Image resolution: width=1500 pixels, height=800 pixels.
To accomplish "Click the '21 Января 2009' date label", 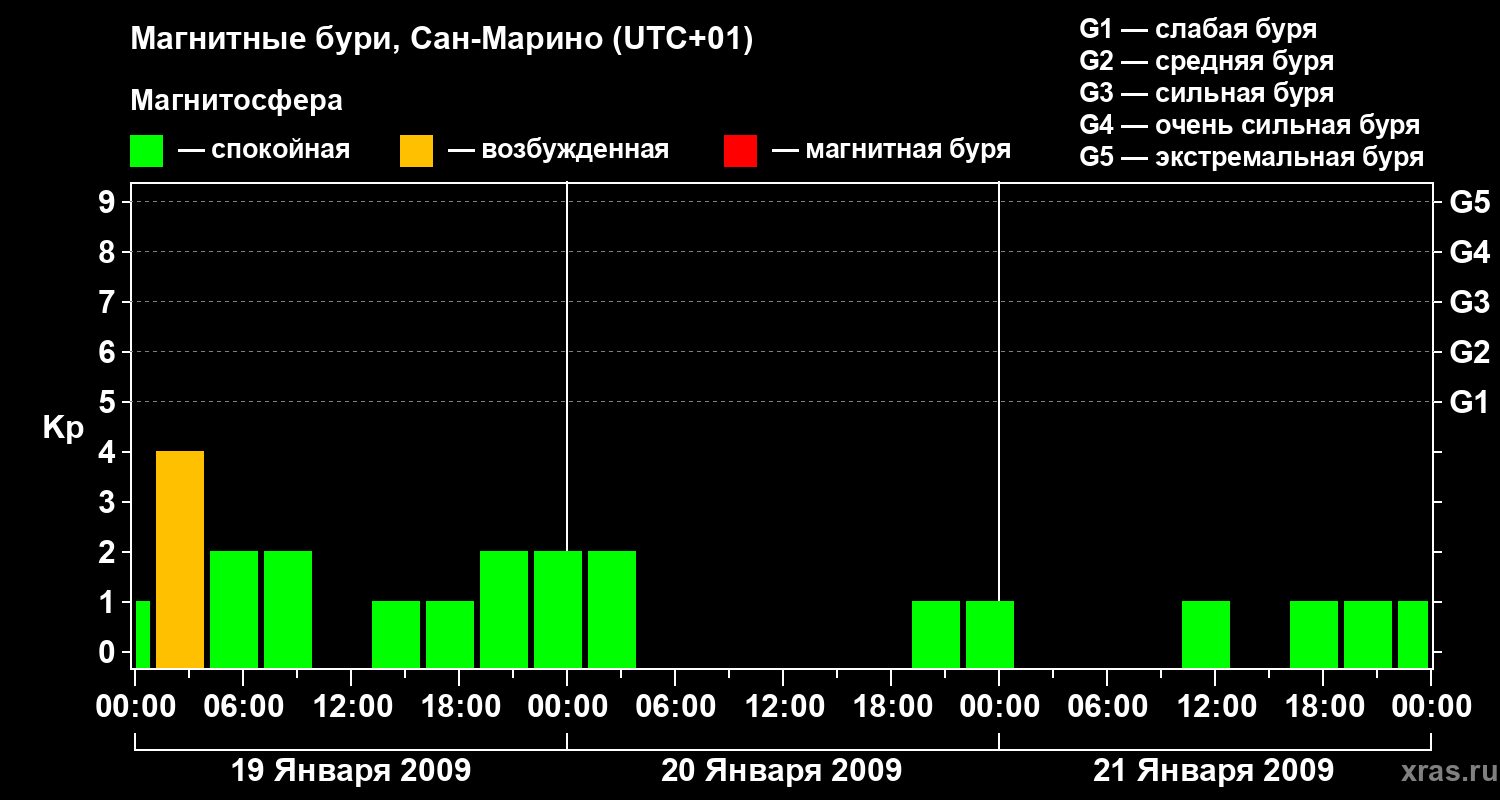I will [1213, 771].
